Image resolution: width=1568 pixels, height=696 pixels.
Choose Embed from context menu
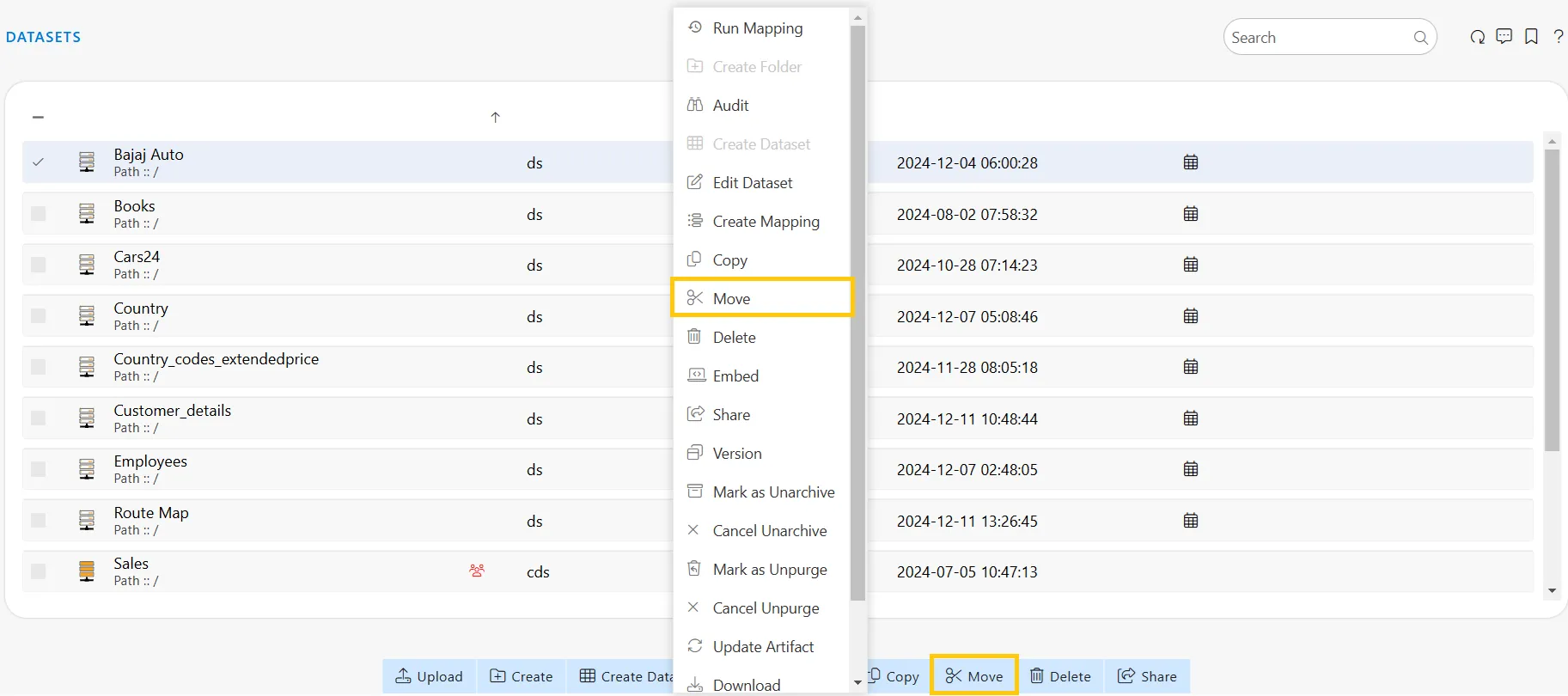point(761,375)
